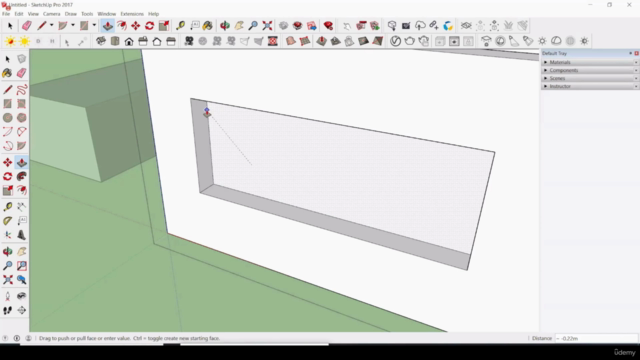Activate the Scale tool in top toolbar

[164, 26]
